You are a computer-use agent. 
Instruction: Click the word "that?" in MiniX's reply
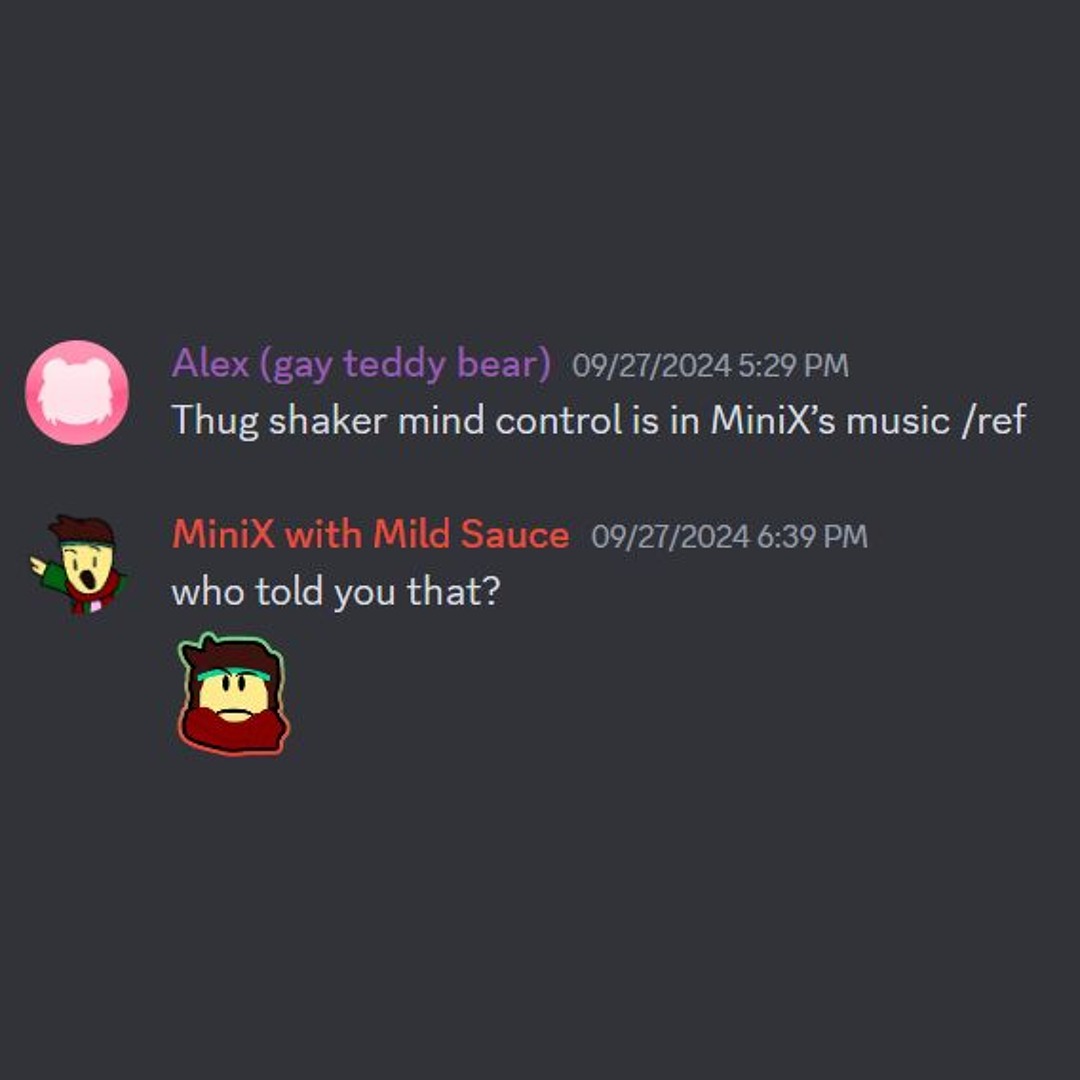[453, 592]
